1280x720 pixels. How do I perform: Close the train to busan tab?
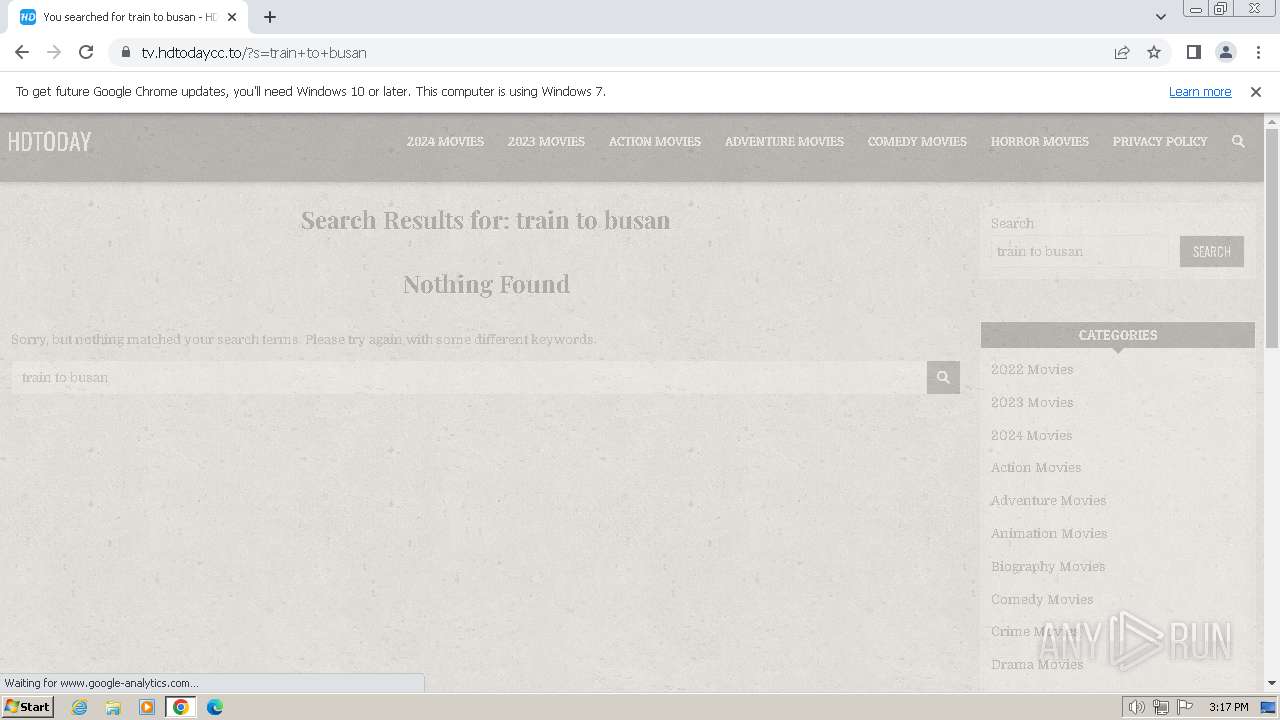[232, 17]
